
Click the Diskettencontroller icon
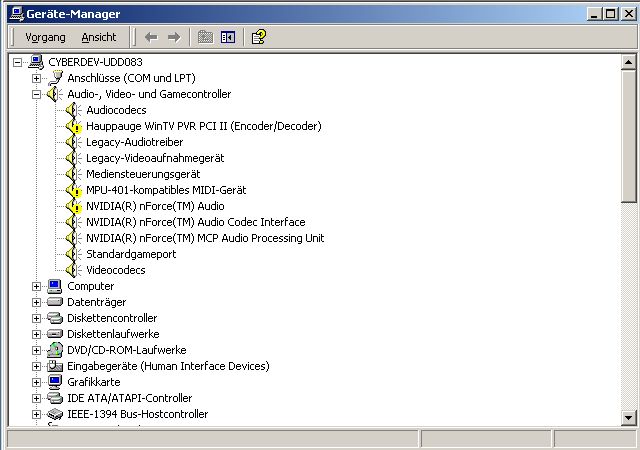pos(55,318)
